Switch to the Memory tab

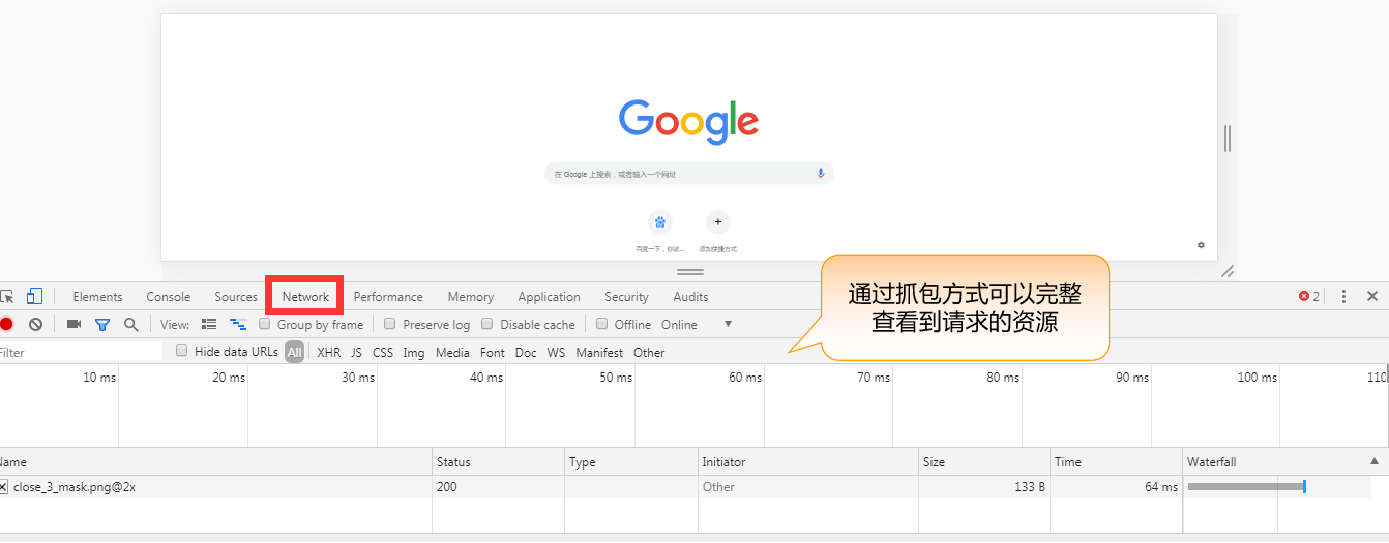click(471, 296)
